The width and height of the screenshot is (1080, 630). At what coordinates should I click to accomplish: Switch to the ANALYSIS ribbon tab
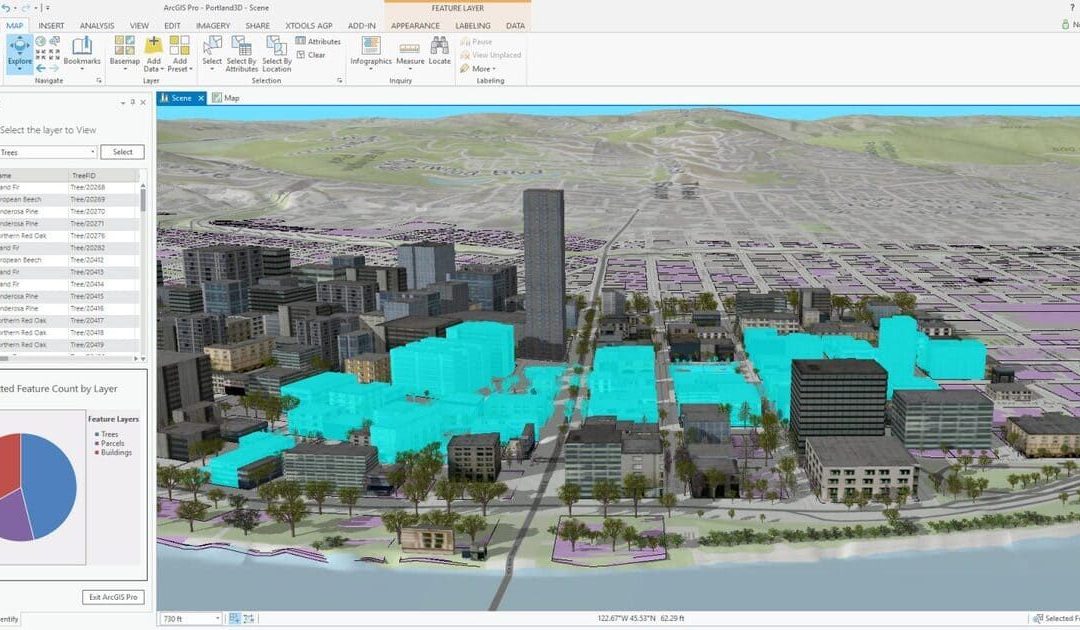[x=96, y=25]
